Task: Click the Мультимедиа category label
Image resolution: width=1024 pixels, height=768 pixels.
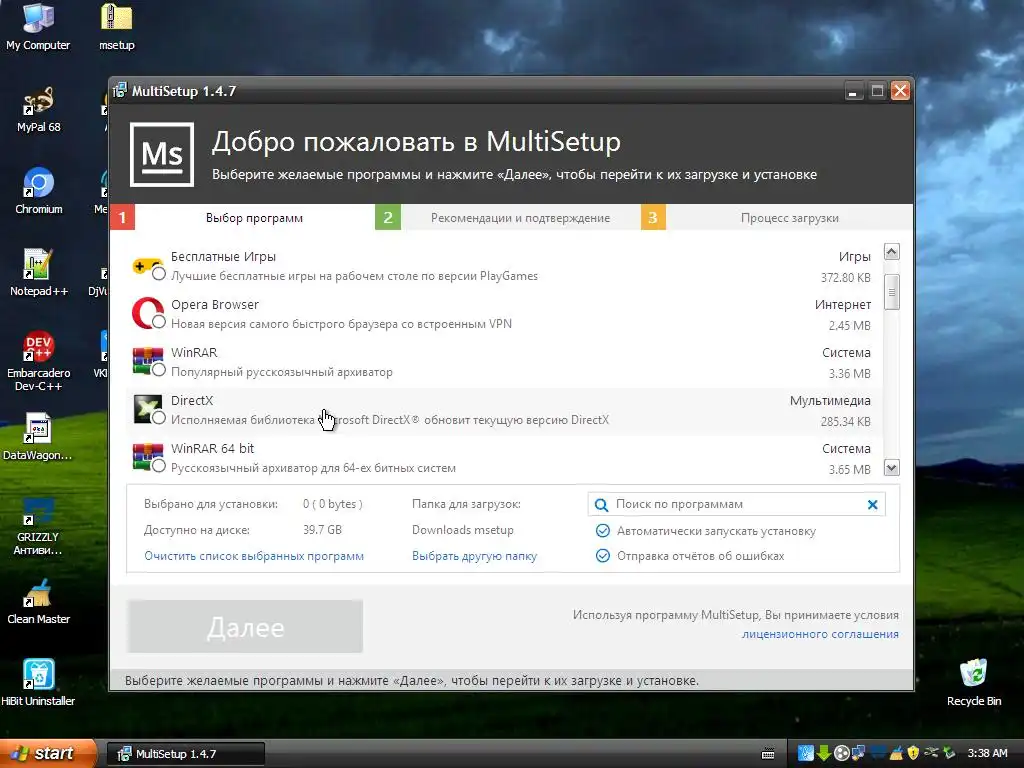Action: click(830, 401)
